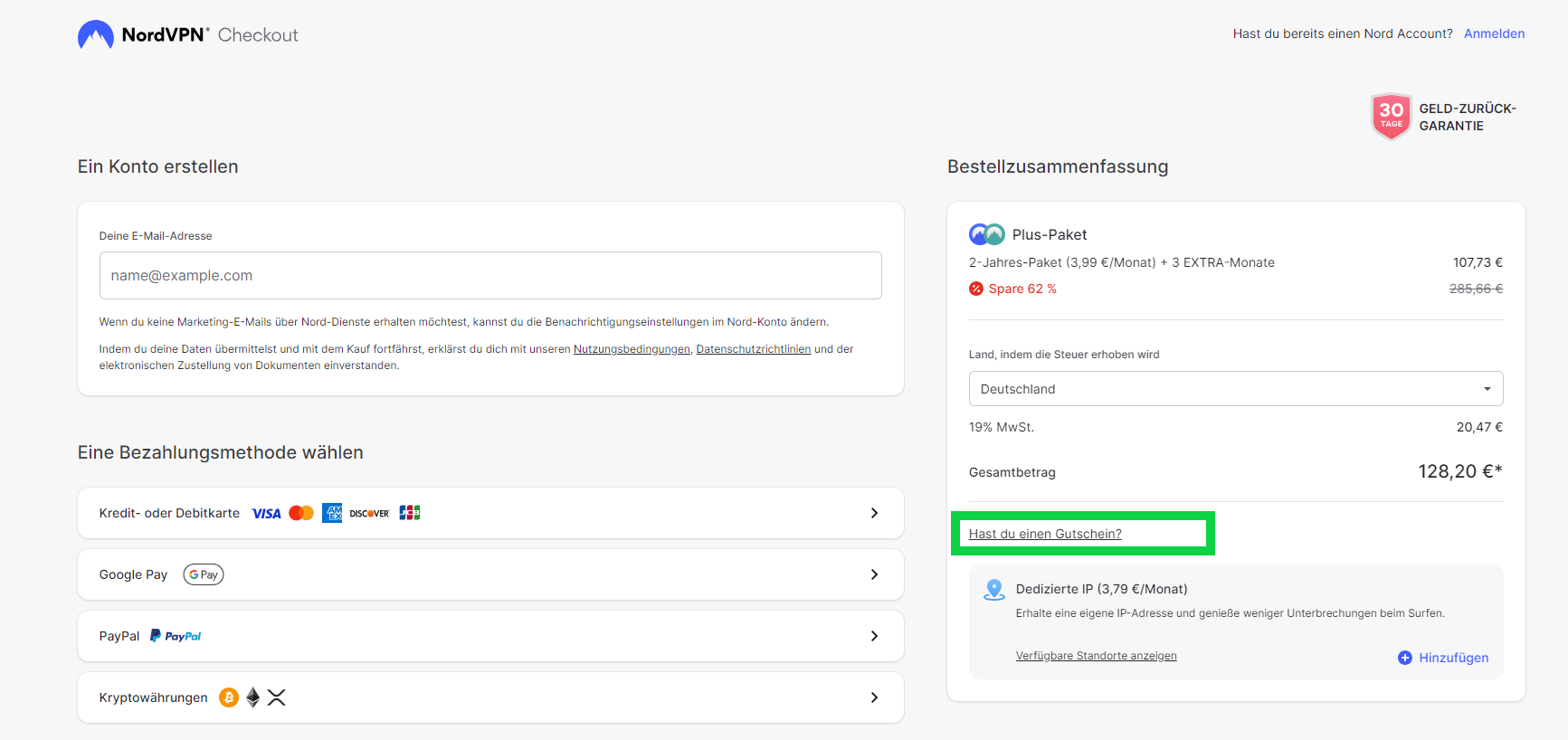This screenshot has height=740, width=1568.
Task: Click the Visa card logo
Action: click(266, 513)
